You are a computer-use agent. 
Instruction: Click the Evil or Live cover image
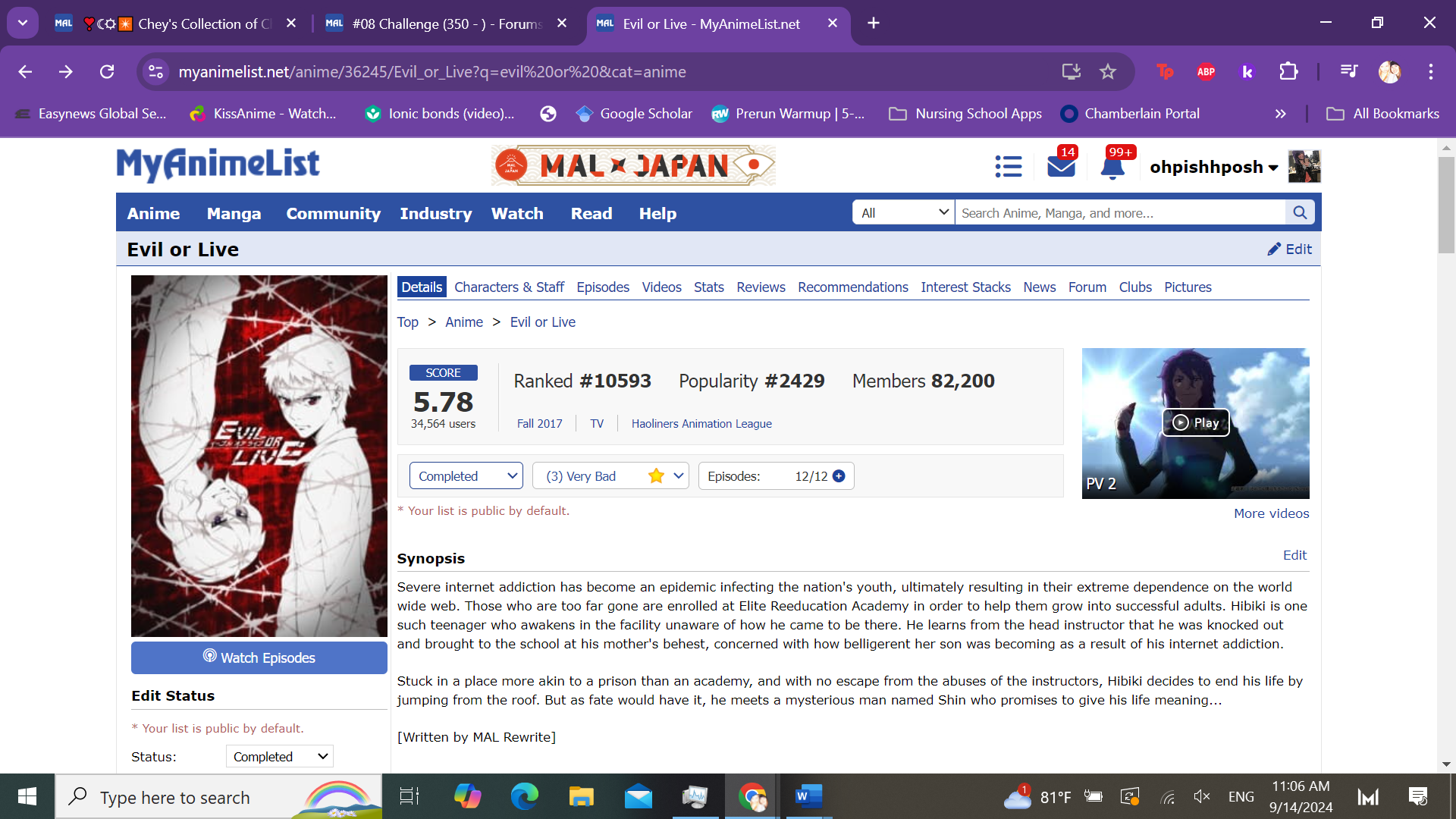coord(259,456)
